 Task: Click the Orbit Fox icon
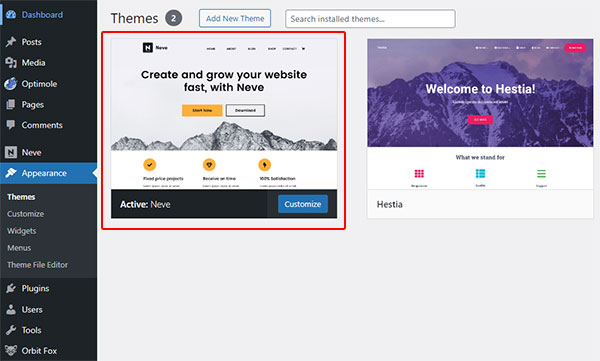11,351
